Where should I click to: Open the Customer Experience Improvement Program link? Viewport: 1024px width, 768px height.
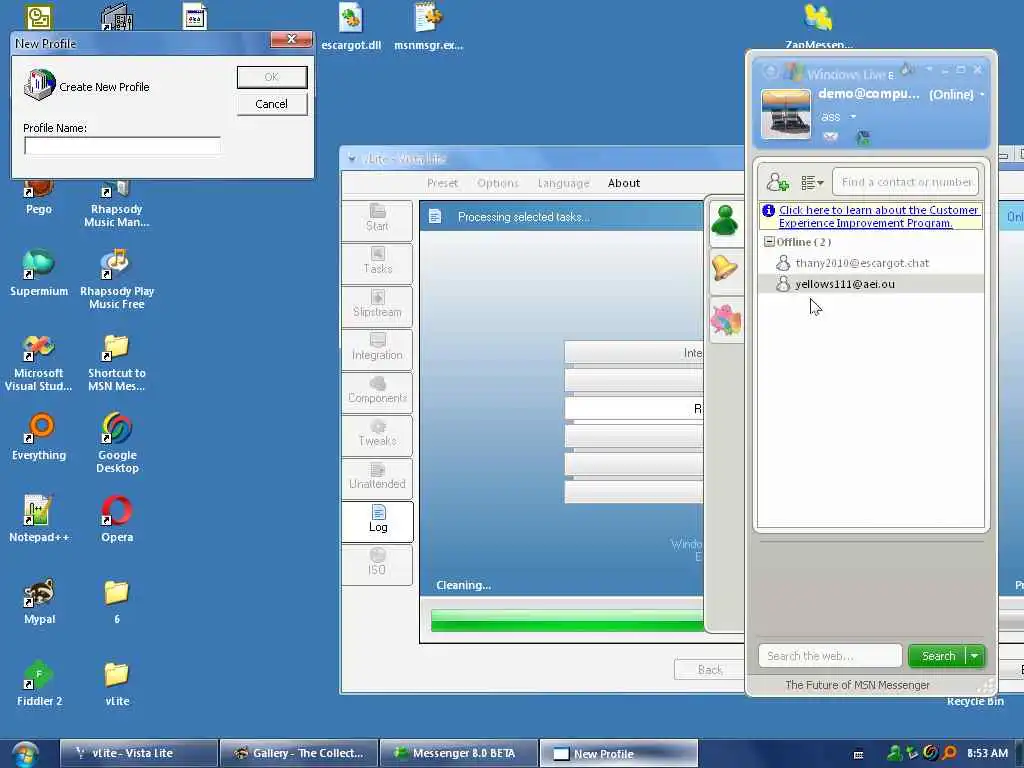878,216
